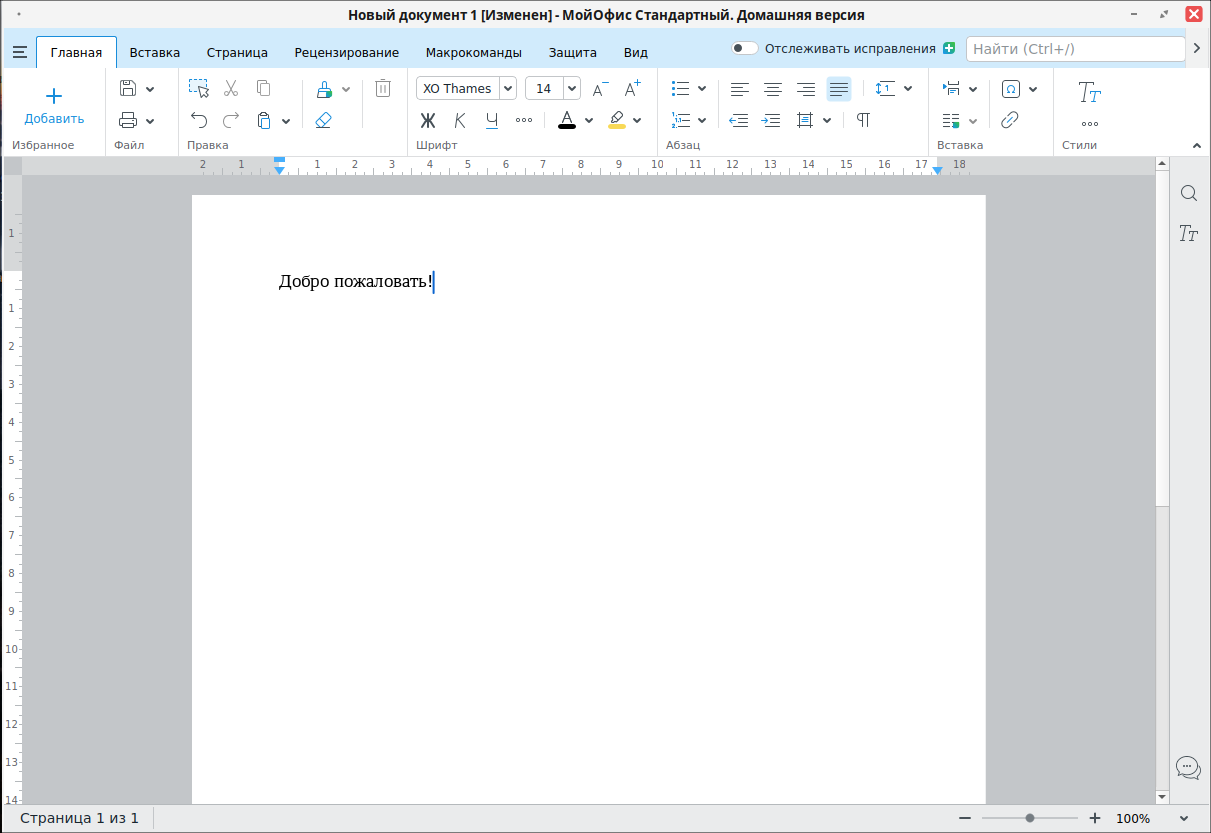Screen dimensions: 1211x833
Task: Click the eraser clear formatting icon
Action: (x=323, y=120)
